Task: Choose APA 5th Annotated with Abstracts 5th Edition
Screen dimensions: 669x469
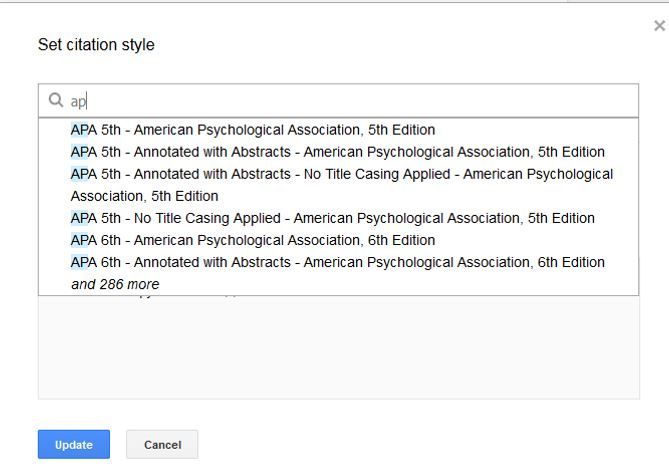Action: [337, 152]
